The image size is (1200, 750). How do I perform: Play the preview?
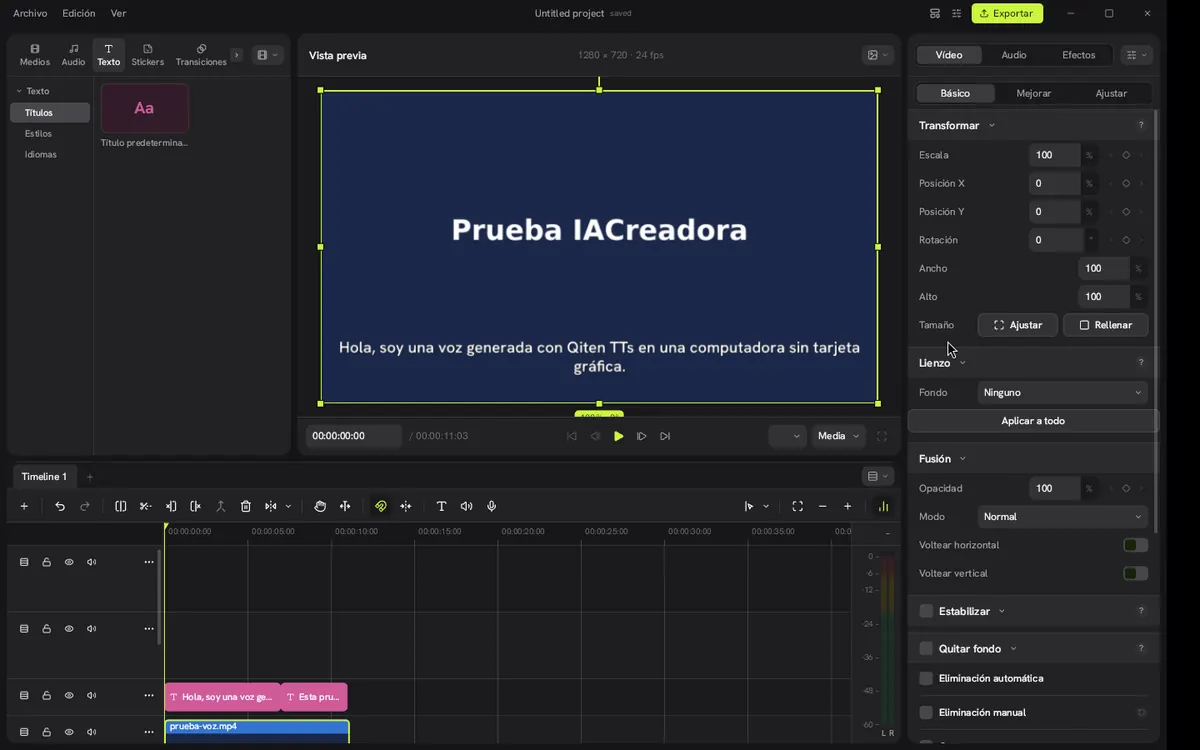[x=618, y=436]
